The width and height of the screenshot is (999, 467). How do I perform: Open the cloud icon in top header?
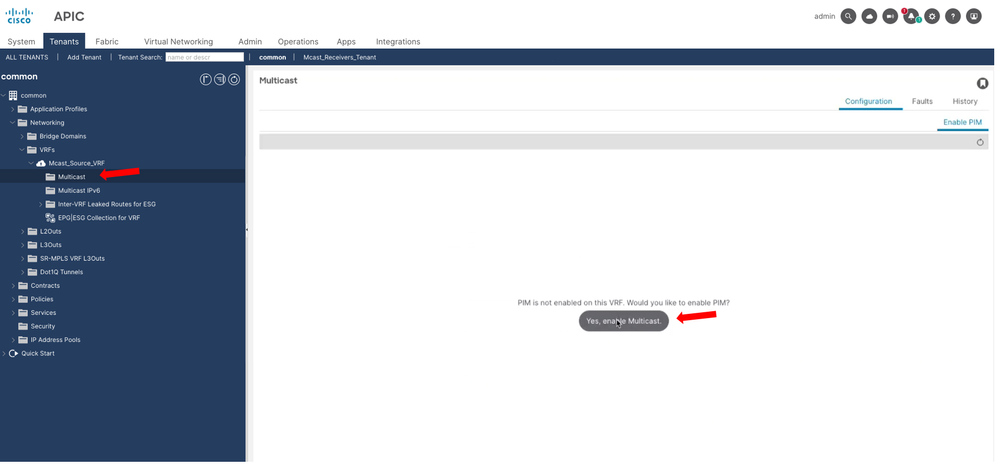click(x=869, y=17)
